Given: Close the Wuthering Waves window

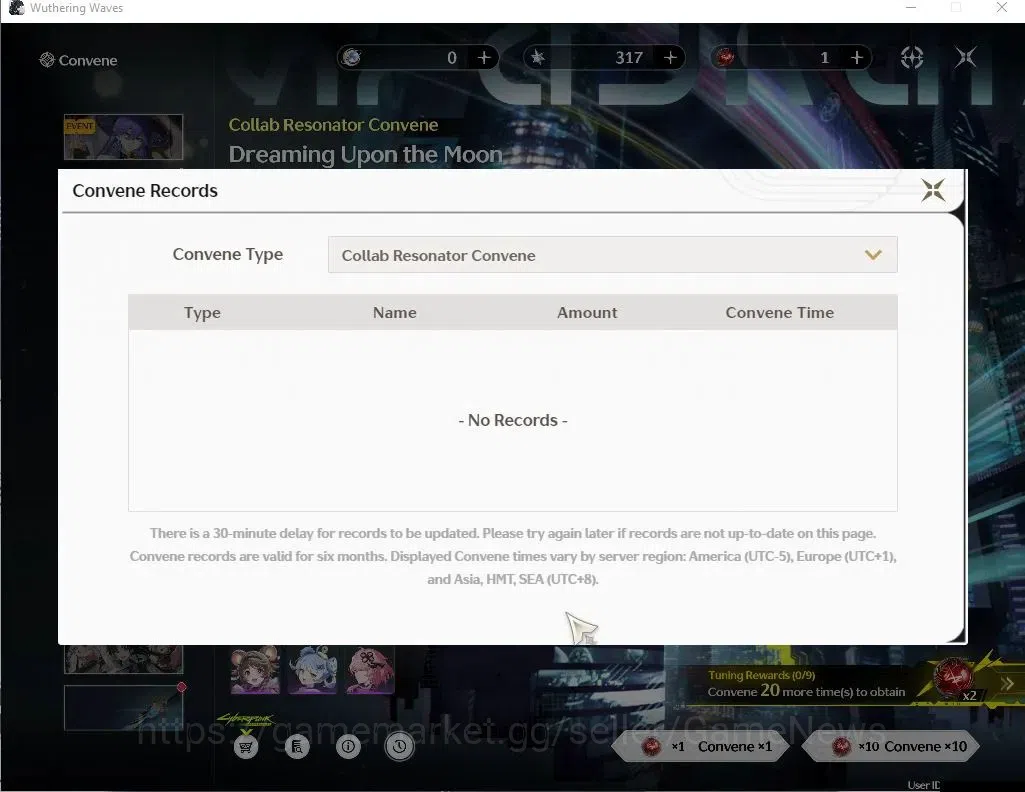Looking at the screenshot, I should [1001, 8].
